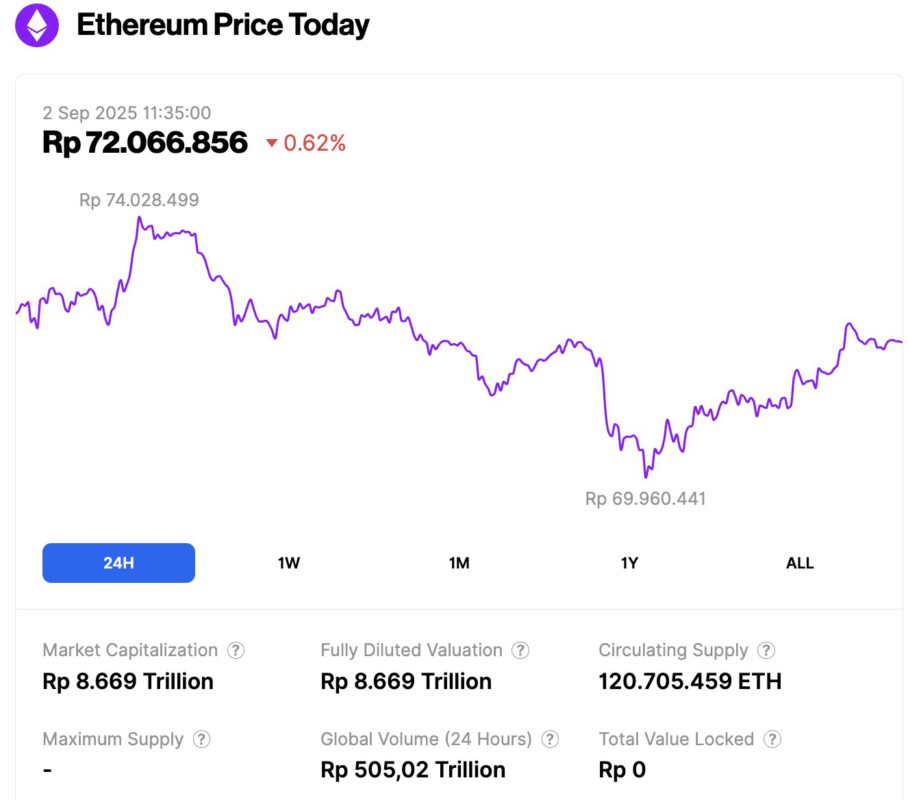
Task: Click the current price Rp 72.066.856
Action: [145, 142]
